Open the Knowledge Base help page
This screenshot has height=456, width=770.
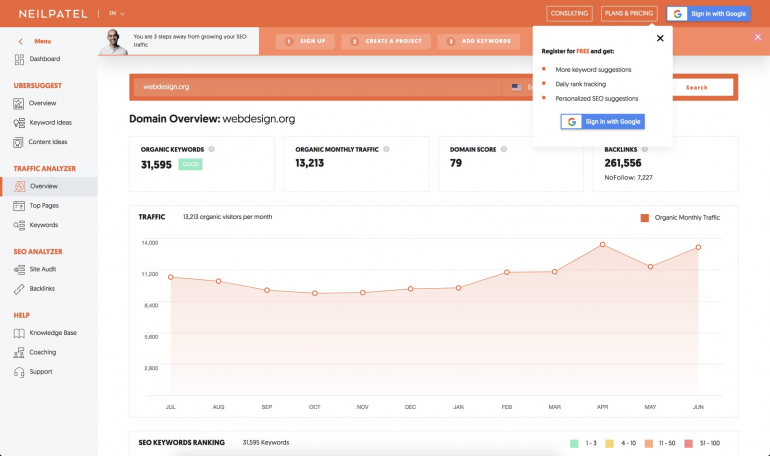click(x=52, y=332)
